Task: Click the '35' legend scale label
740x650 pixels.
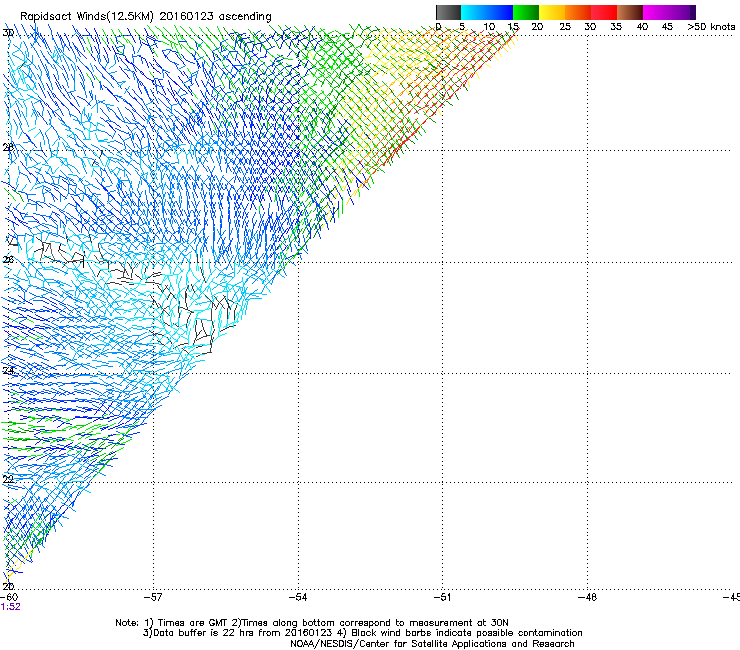Action: click(x=616, y=27)
